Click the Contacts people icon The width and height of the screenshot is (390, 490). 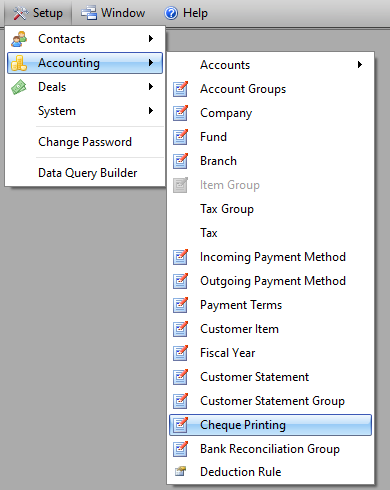19,39
